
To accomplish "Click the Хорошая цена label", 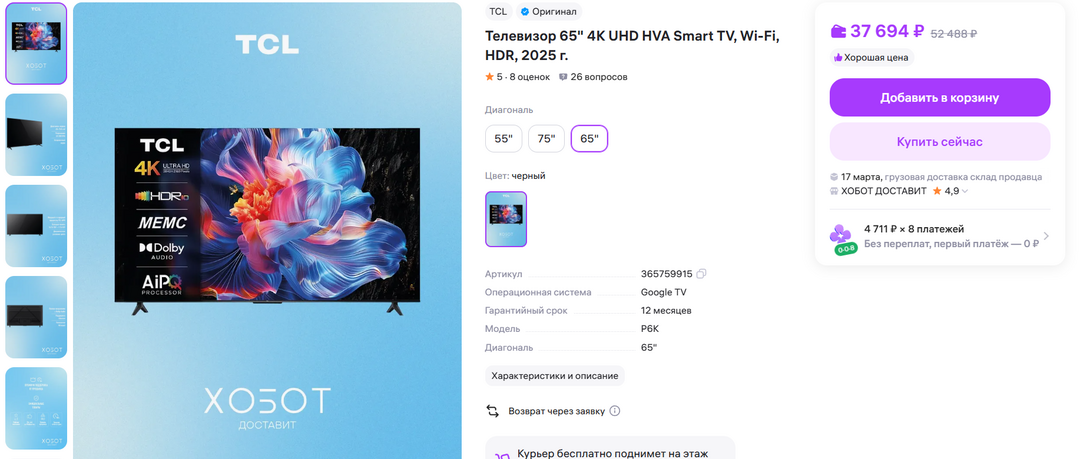I will click(871, 58).
